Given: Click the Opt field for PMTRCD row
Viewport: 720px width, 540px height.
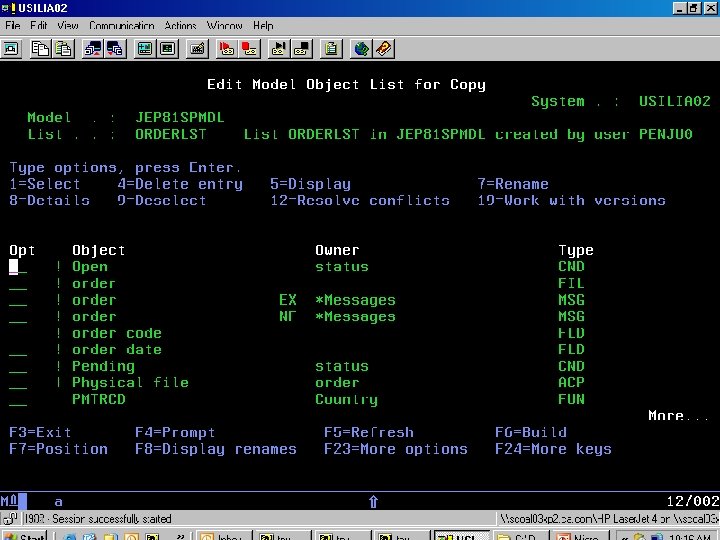Looking at the screenshot, I should pyautogui.click(x=18, y=399).
